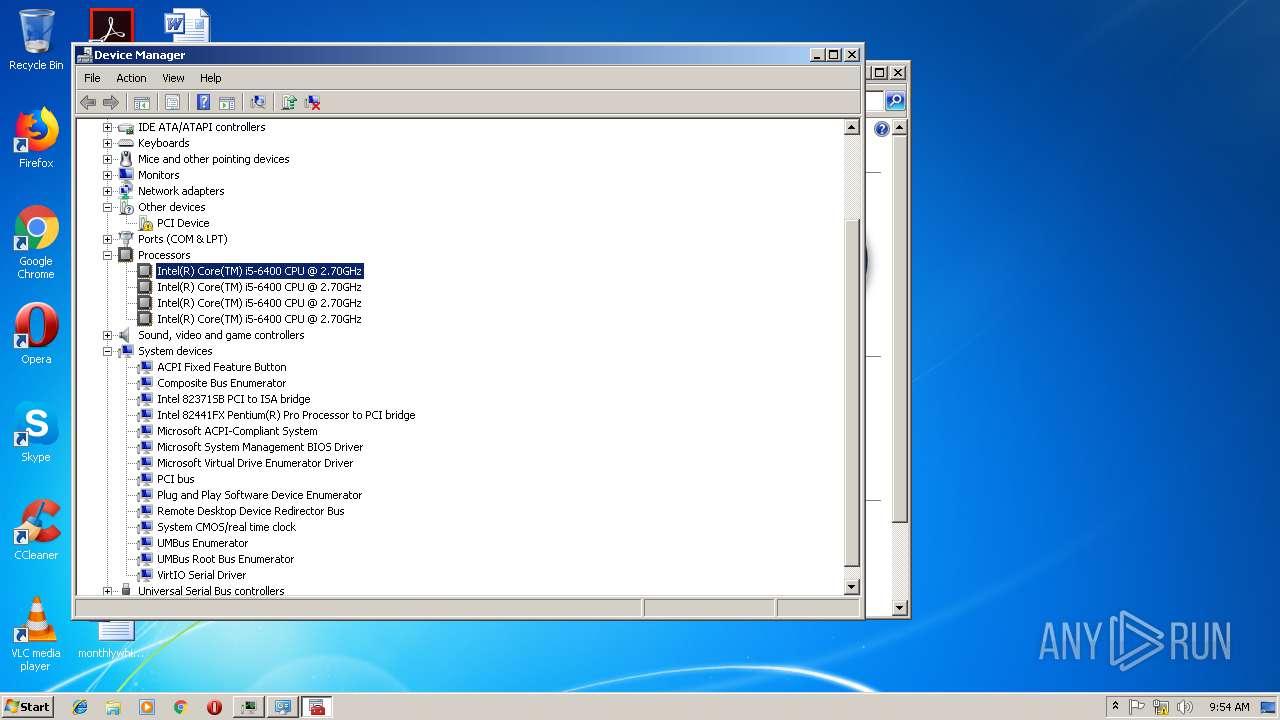Viewport: 1280px width, 720px height.
Task: Select the CCleaner desktop shortcut
Action: pyautogui.click(x=36, y=530)
